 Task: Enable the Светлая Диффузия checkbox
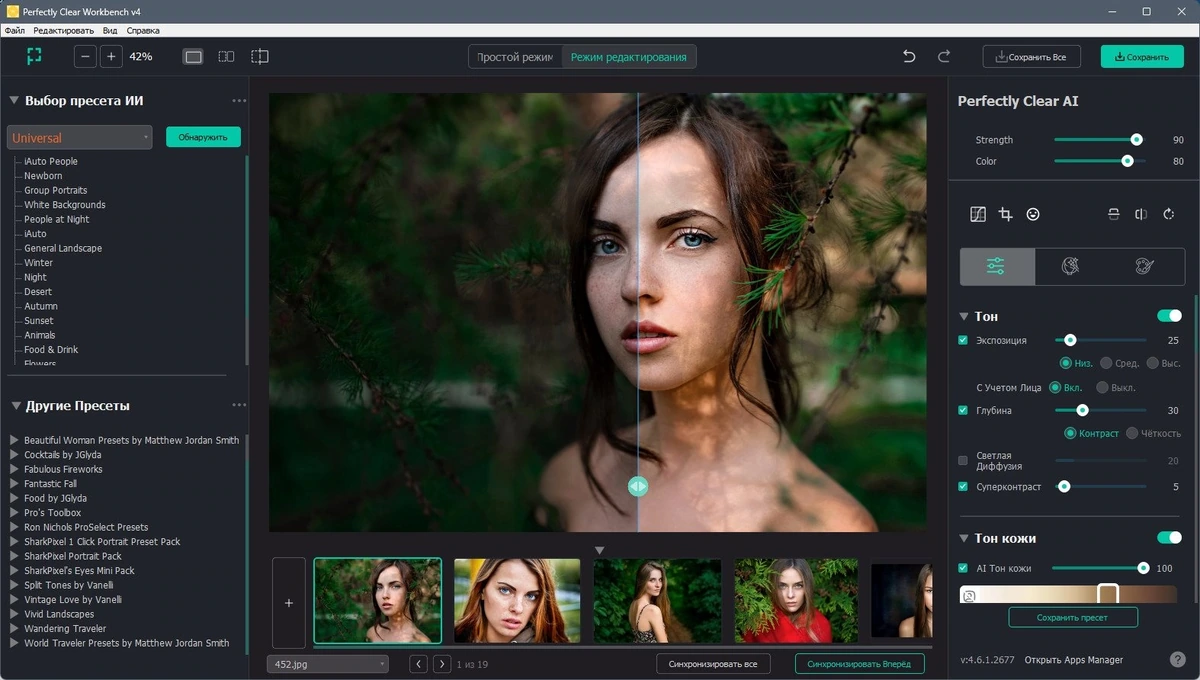pyautogui.click(x=963, y=461)
